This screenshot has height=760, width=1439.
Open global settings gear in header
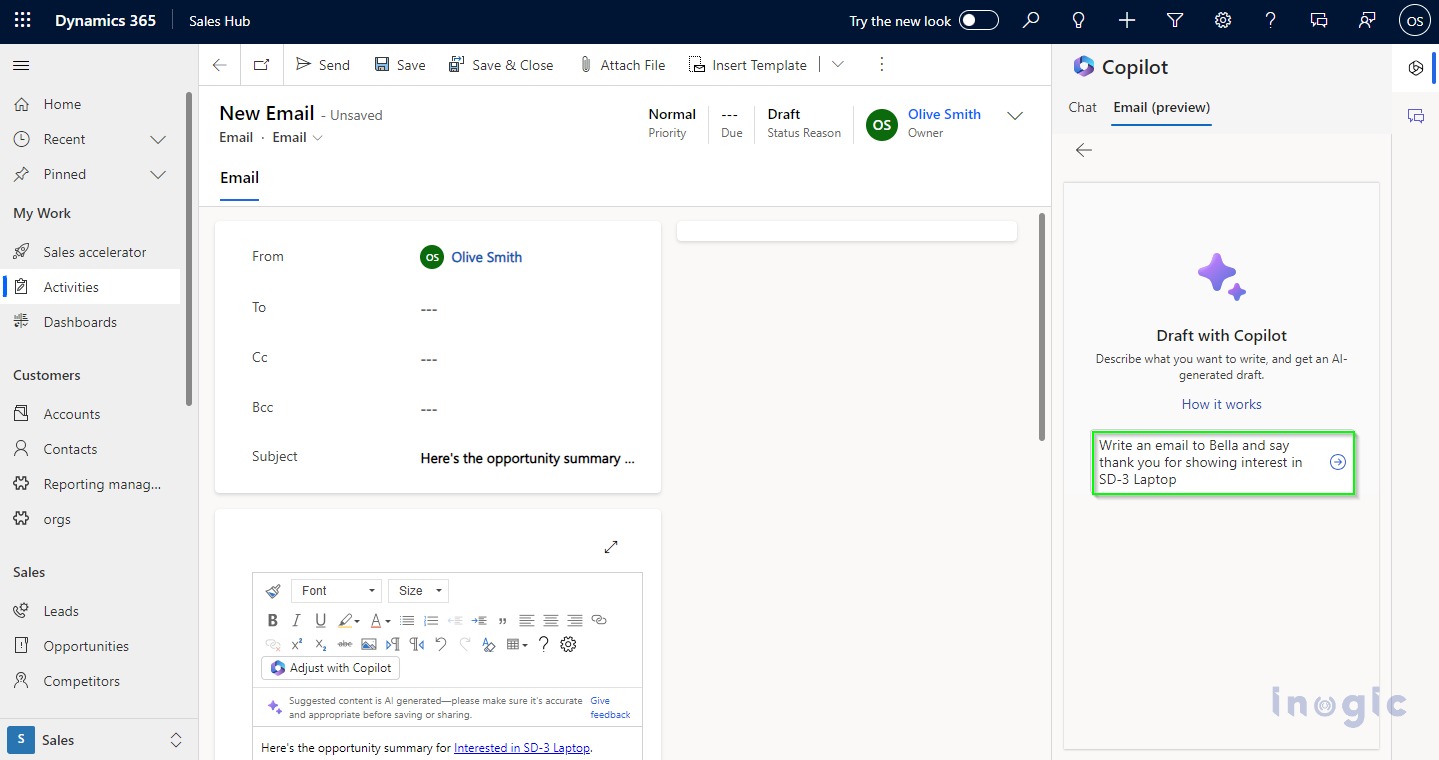1223,20
